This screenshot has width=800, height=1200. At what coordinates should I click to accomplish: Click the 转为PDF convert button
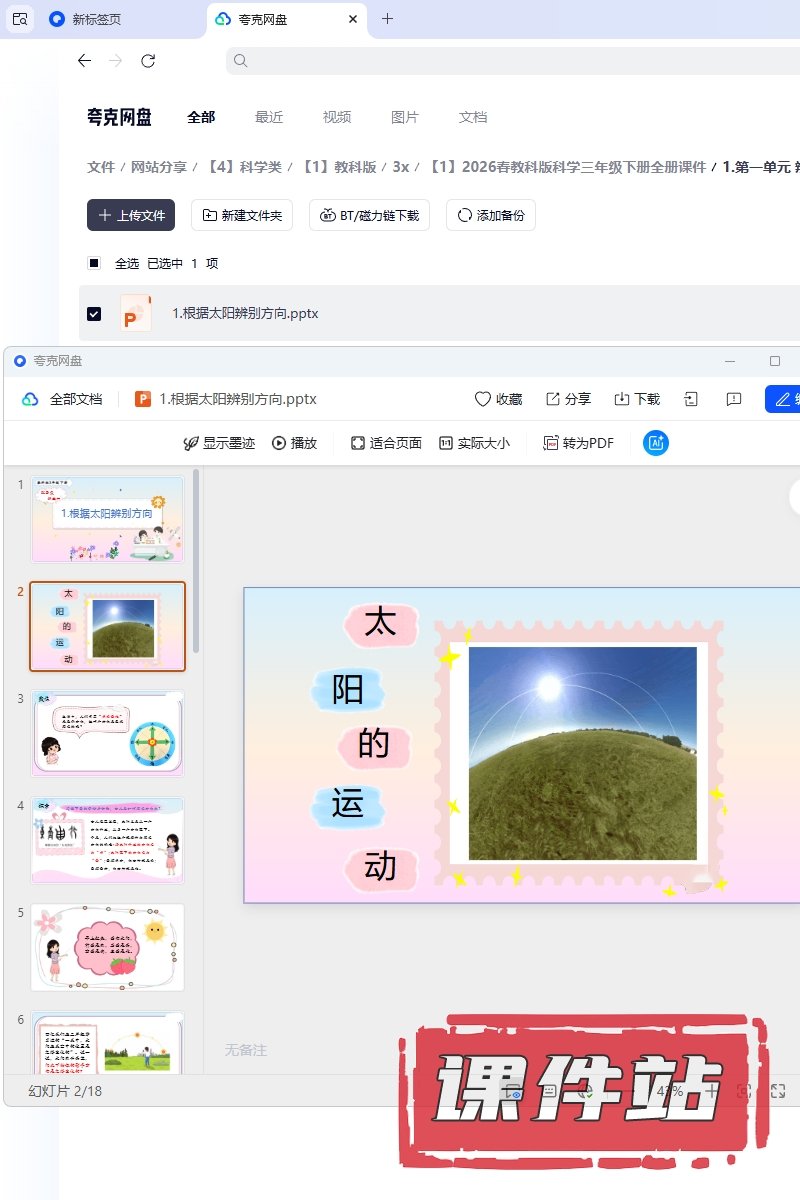point(578,443)
